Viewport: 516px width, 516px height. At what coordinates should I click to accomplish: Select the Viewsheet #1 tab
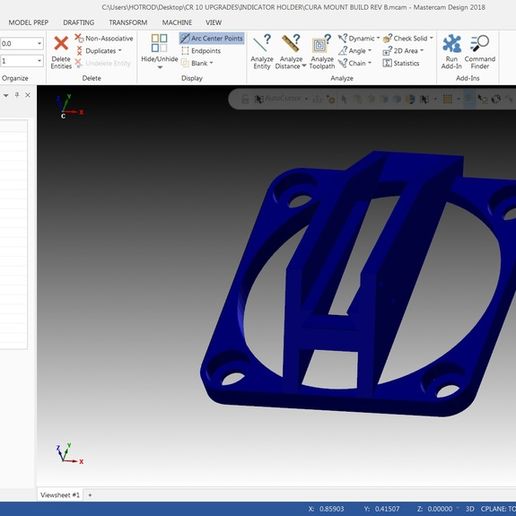tap(60, 495)
